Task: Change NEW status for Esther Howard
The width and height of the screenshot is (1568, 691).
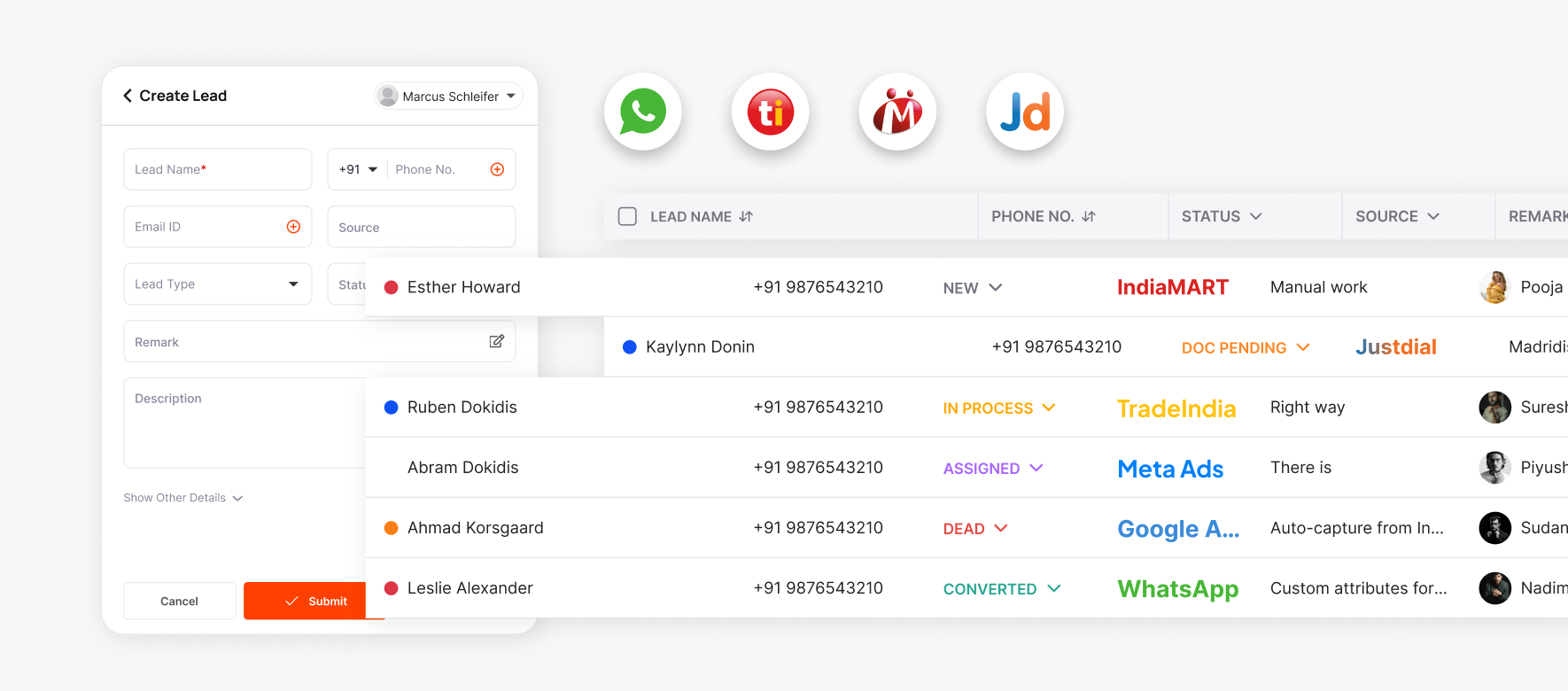Action: pyautogui.click(x=973, y=288)
